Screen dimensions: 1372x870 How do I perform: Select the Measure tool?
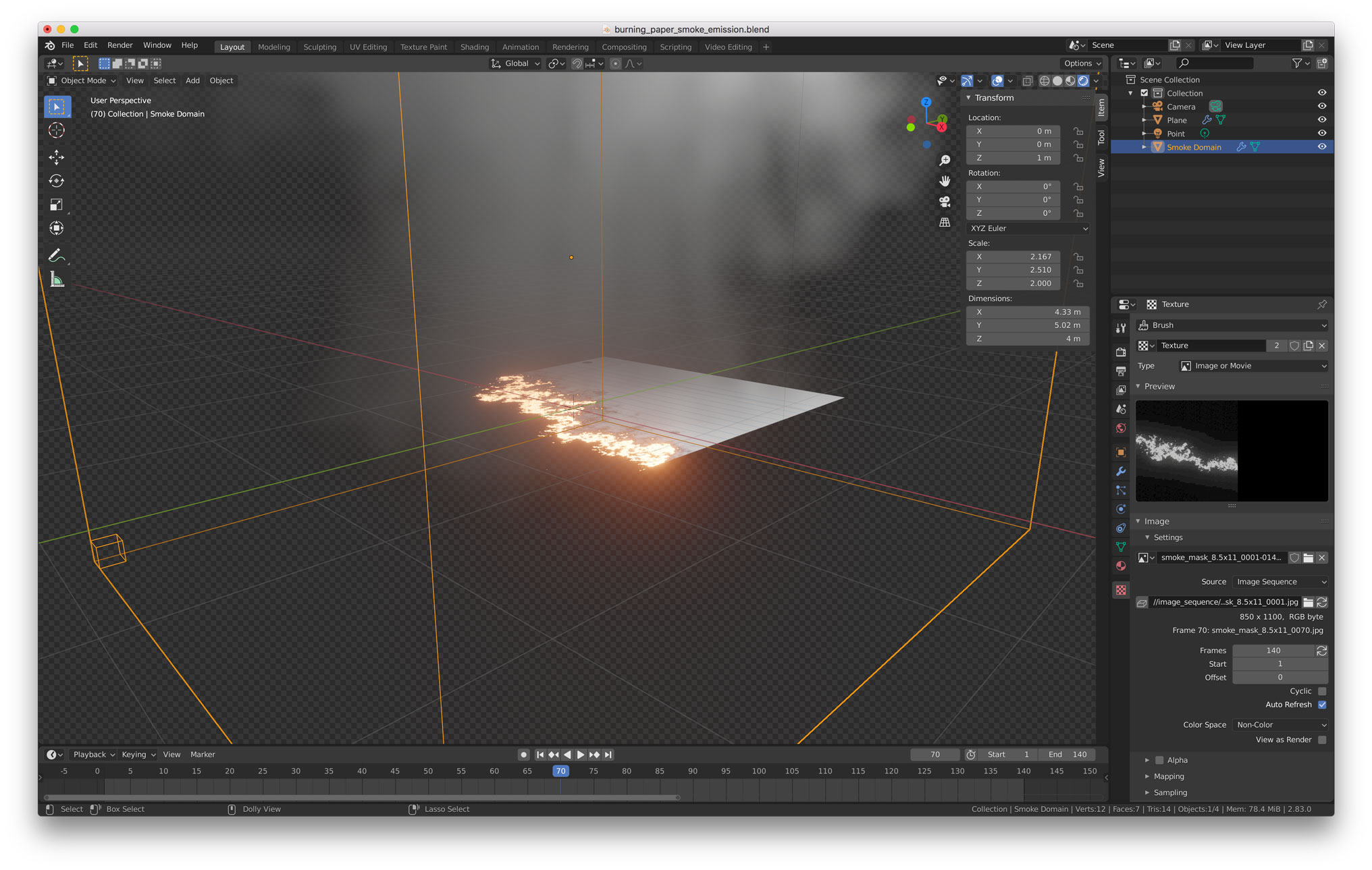tap(57, 279)
